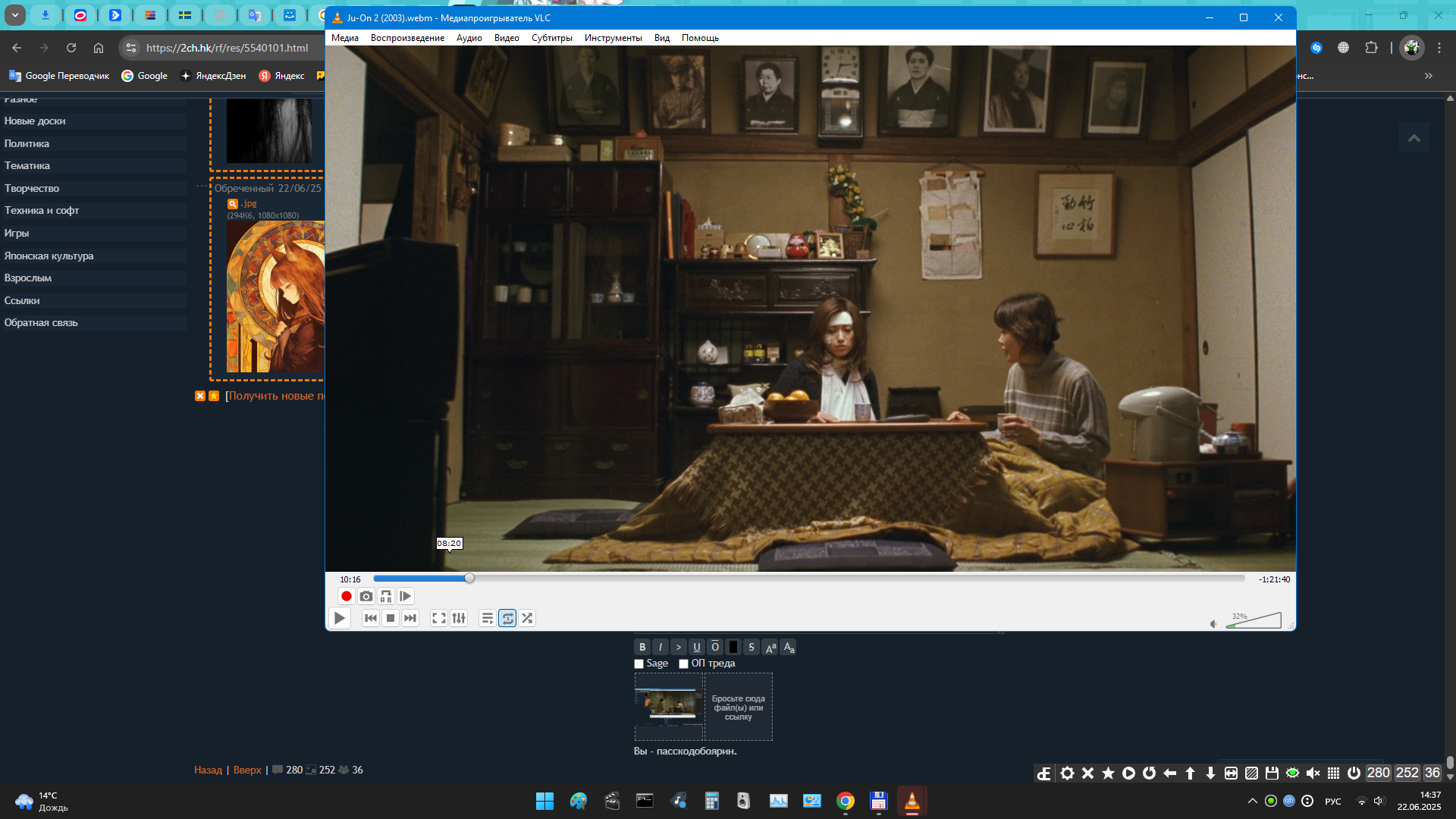This screenshot has height=819, width=1456.
Task: Enable shuffle random playback
Action: 527,619
